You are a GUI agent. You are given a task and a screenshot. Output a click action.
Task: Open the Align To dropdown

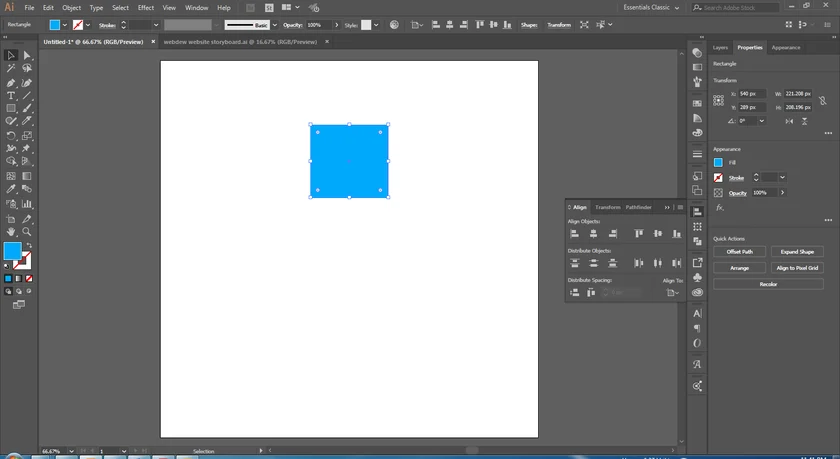672,292
